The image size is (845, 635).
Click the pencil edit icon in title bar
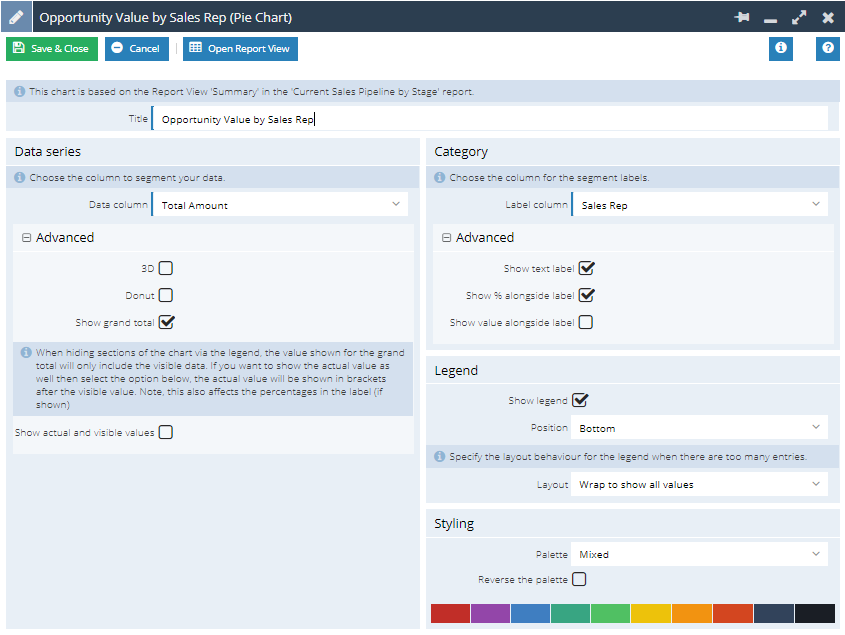16,17
